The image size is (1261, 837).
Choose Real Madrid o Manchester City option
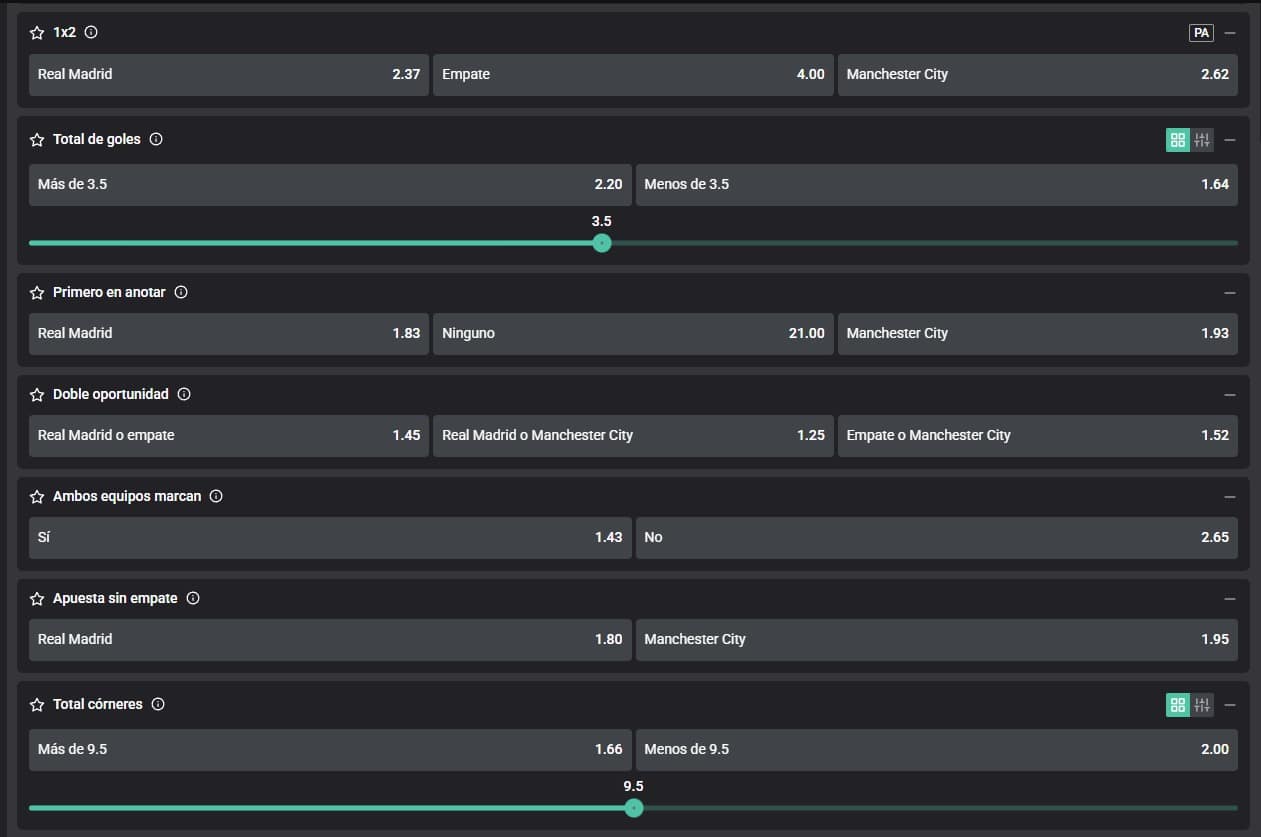point(632,436)
